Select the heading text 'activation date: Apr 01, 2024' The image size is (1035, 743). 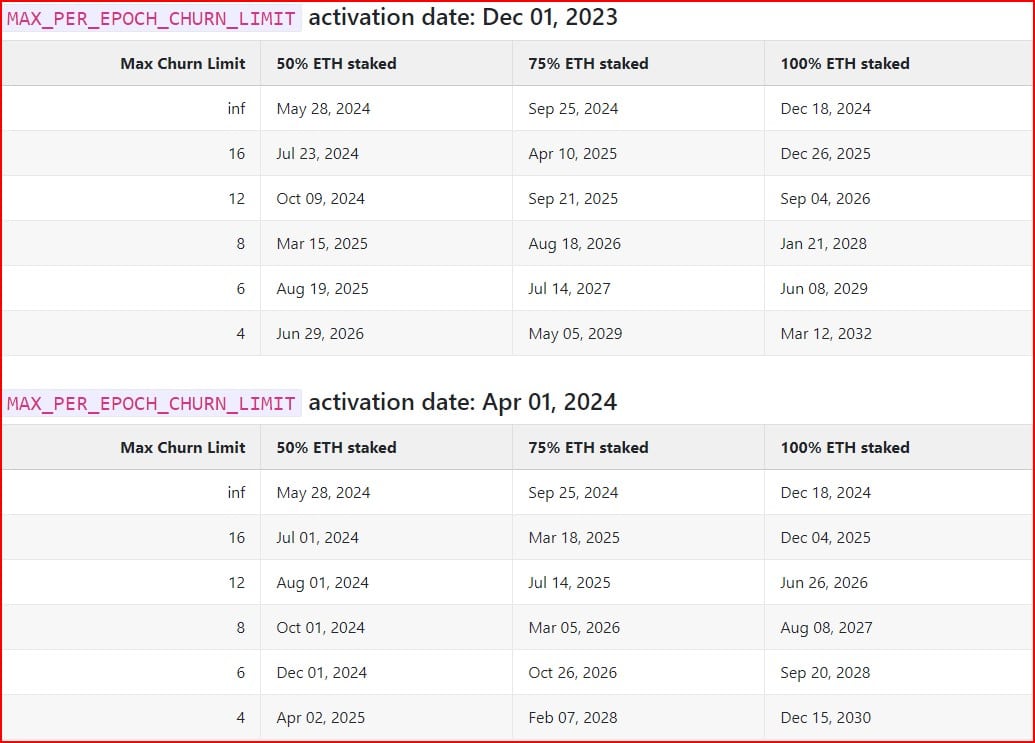(463, 403)
